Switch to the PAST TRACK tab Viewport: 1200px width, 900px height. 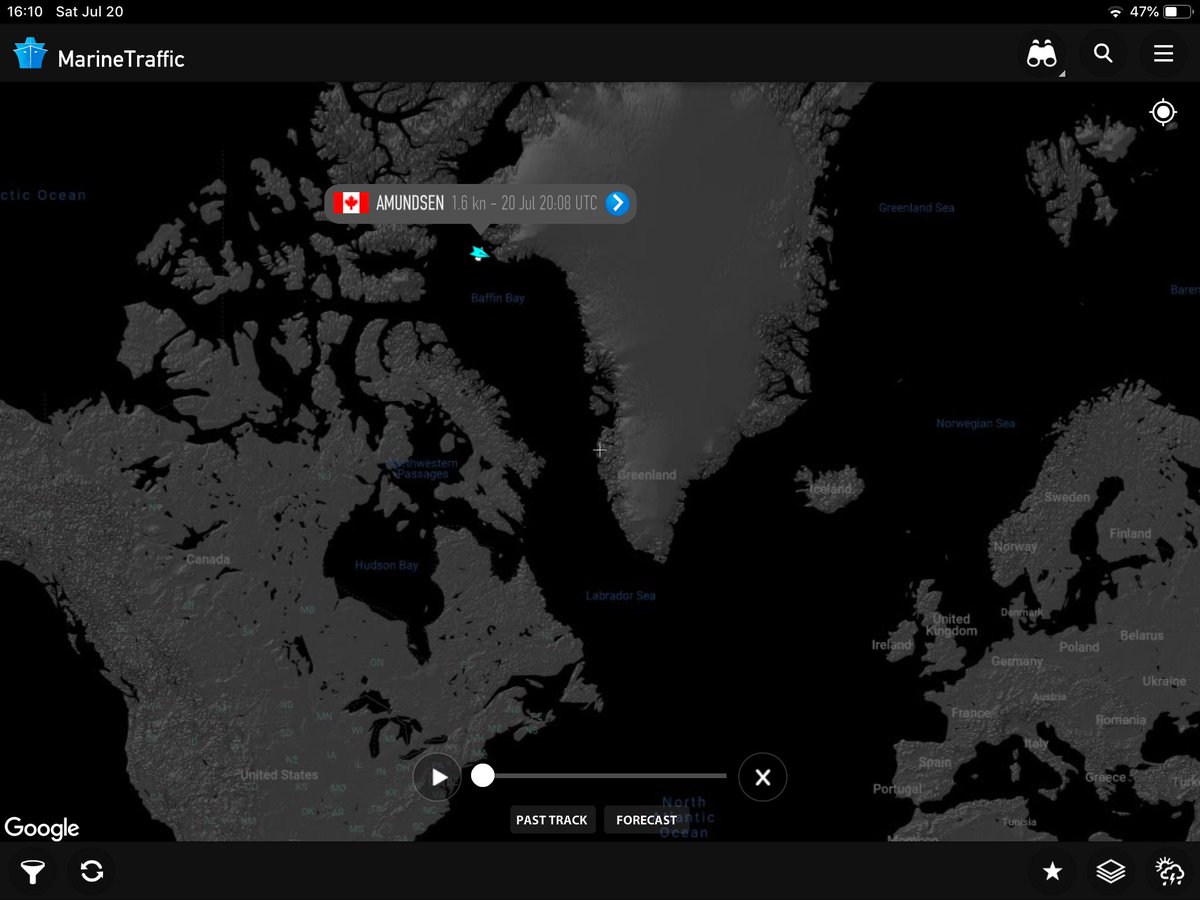(552, 819)
